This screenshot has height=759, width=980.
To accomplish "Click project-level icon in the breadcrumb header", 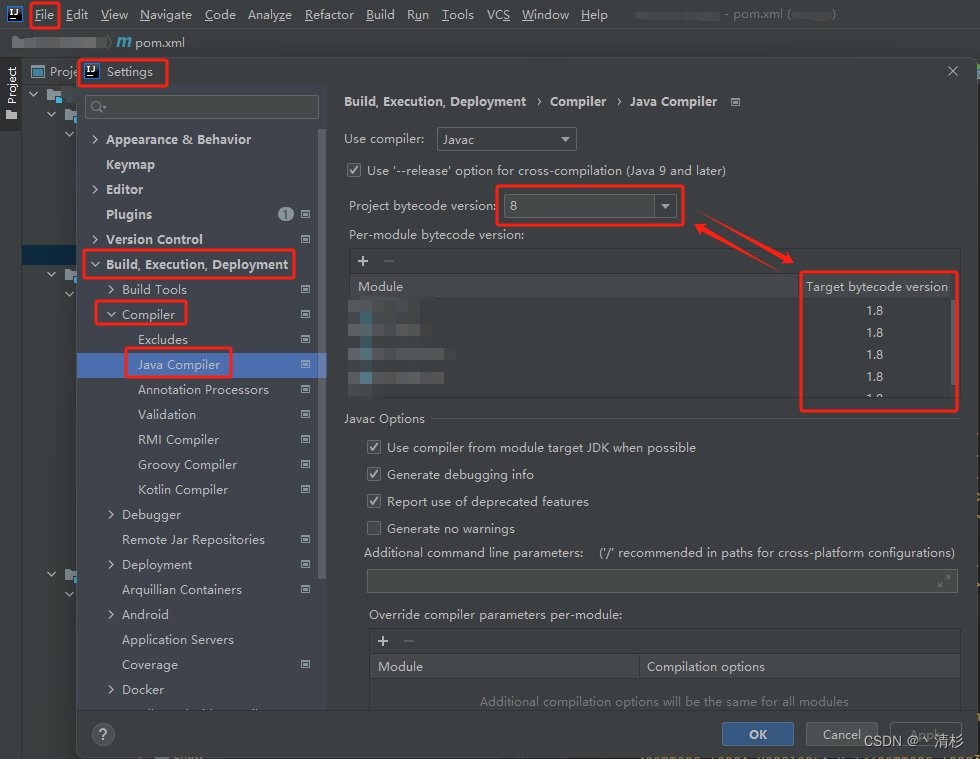I will coord(736,102).
